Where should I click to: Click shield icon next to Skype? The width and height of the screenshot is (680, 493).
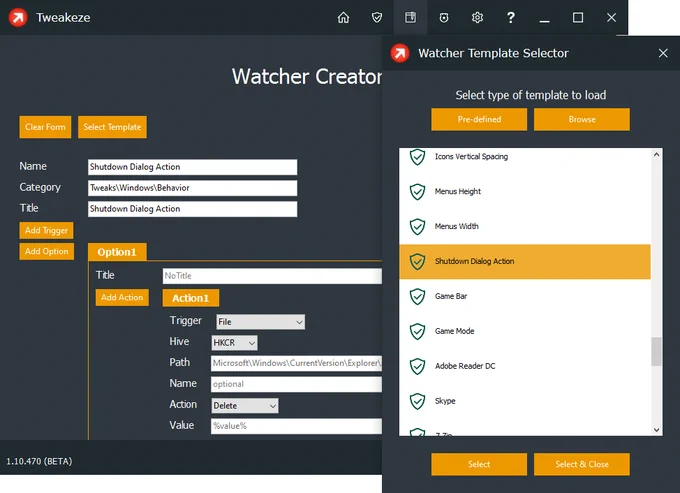pos(417,401)
